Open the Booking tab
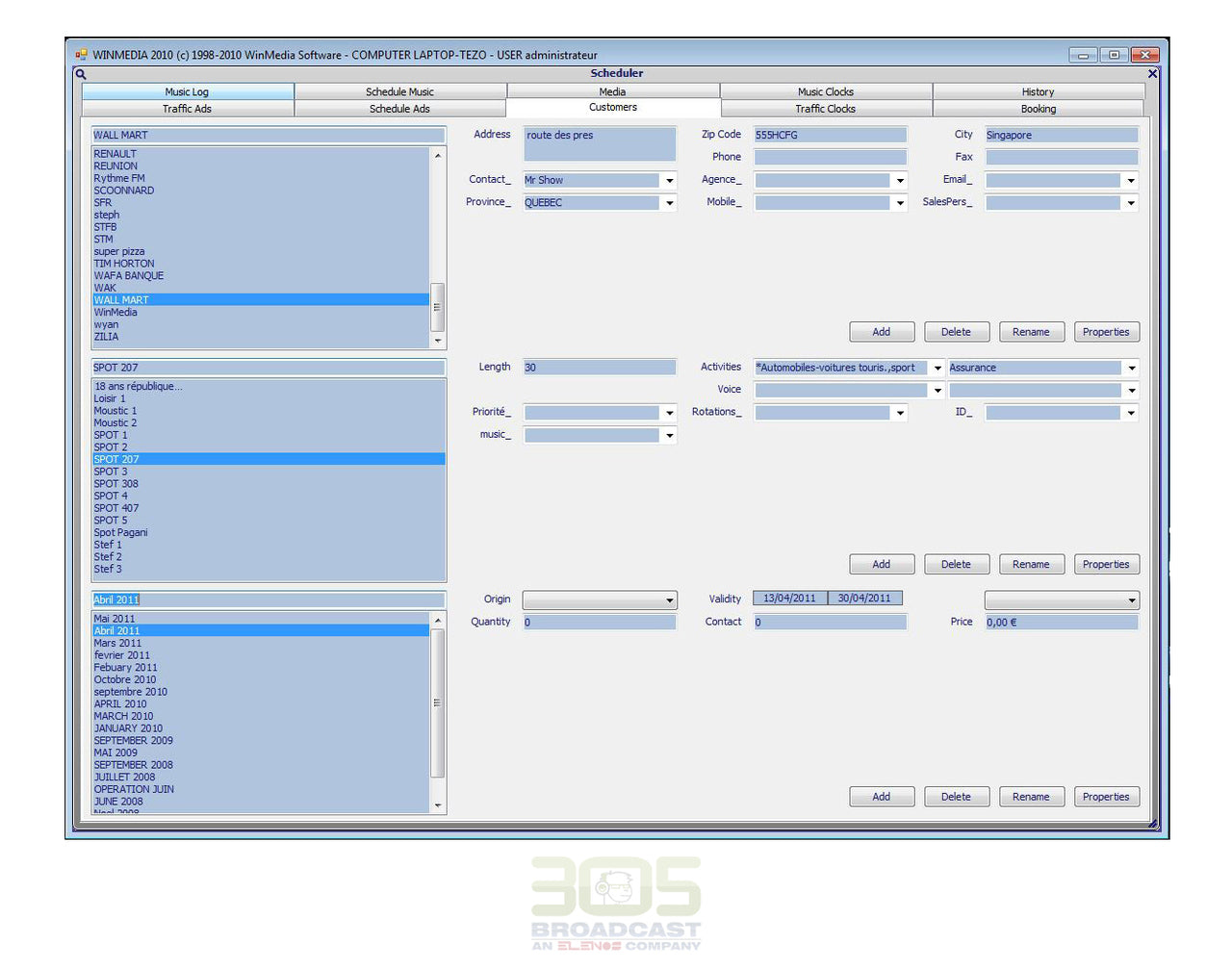The image size is (1232, 969). click(1038, 109)
